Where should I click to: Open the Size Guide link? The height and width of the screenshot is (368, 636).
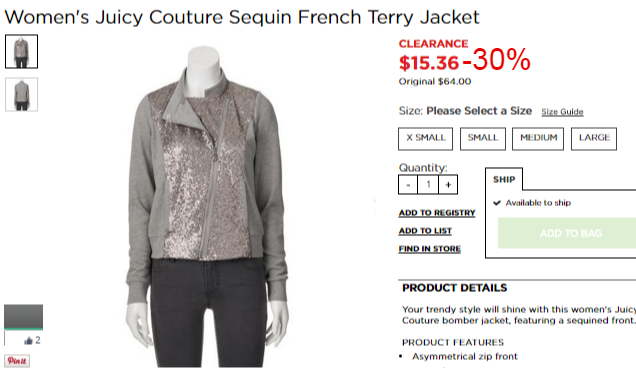pyautogui.click(x=562, y=112)
